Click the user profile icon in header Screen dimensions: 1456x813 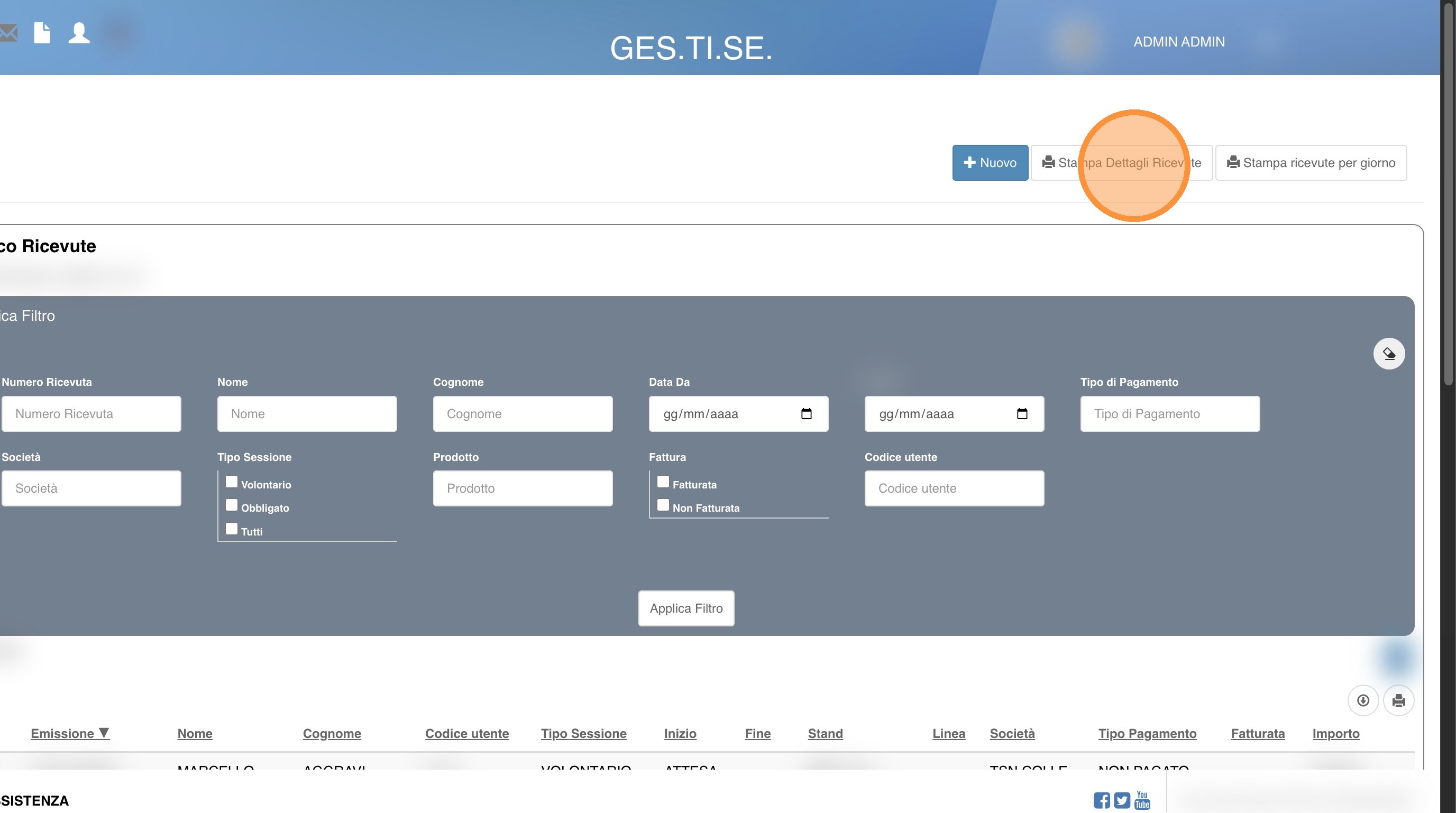coord(79,33)
